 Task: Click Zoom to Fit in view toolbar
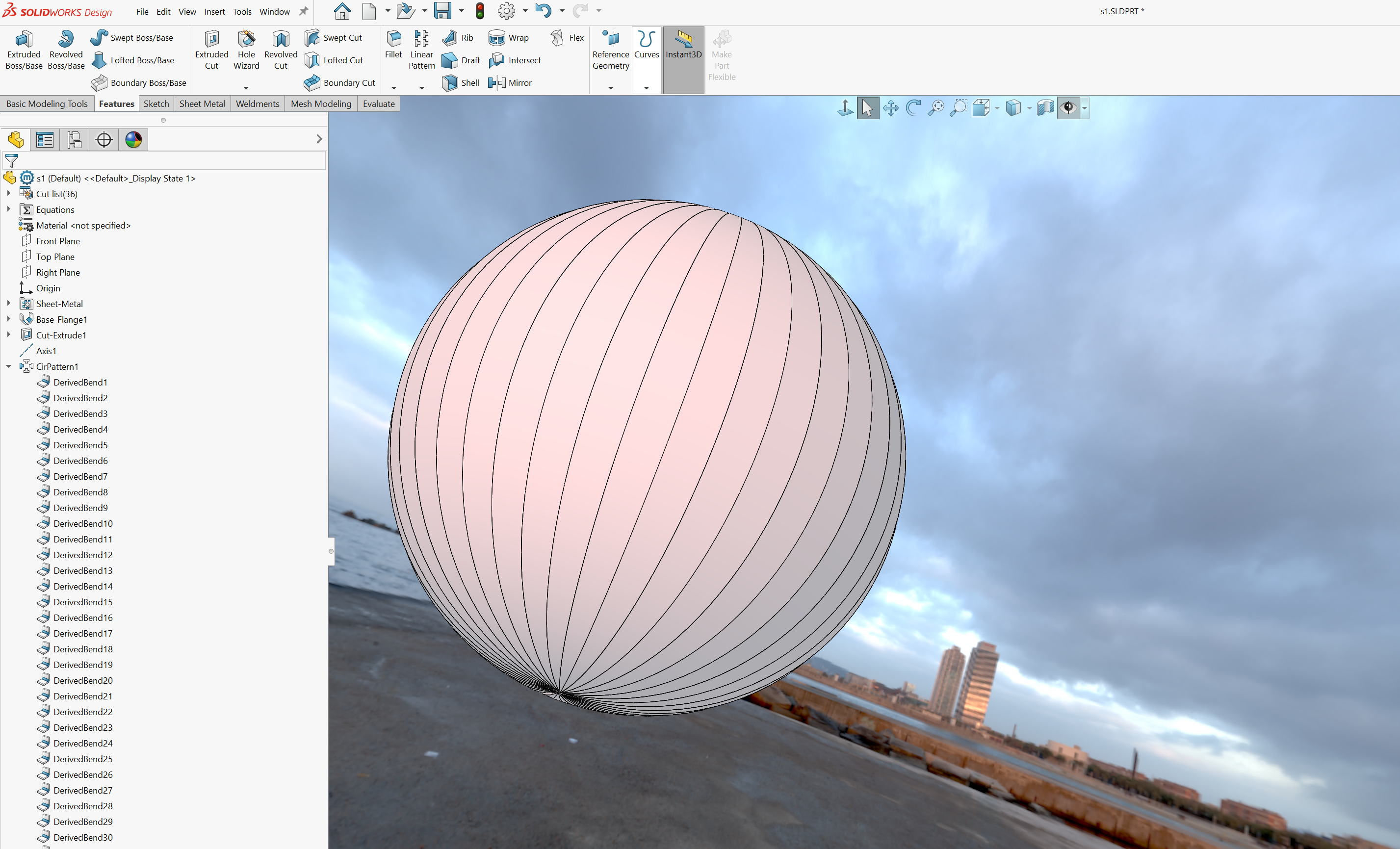tap(936, 108)
